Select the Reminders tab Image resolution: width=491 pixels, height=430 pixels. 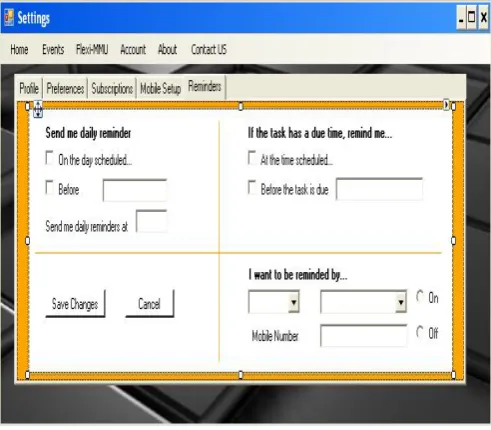205,87
